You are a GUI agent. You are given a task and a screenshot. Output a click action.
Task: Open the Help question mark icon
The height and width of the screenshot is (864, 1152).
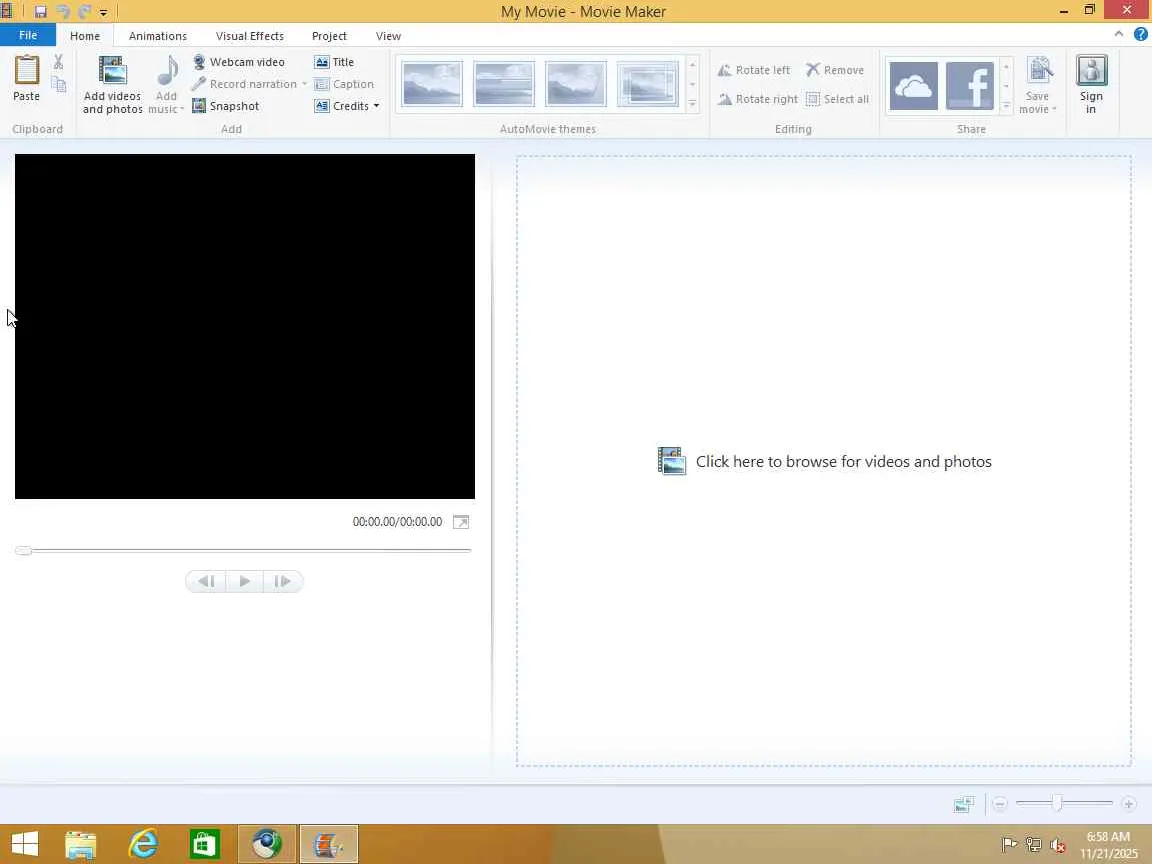[1140, 34]
